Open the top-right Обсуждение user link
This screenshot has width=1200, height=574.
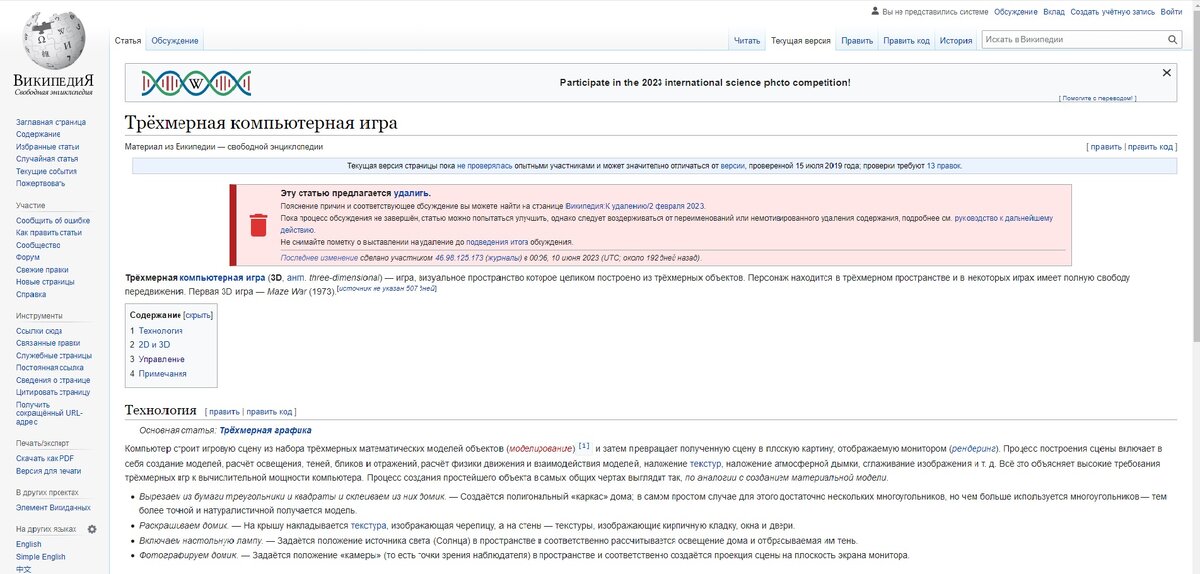(x=1016, y=12)
